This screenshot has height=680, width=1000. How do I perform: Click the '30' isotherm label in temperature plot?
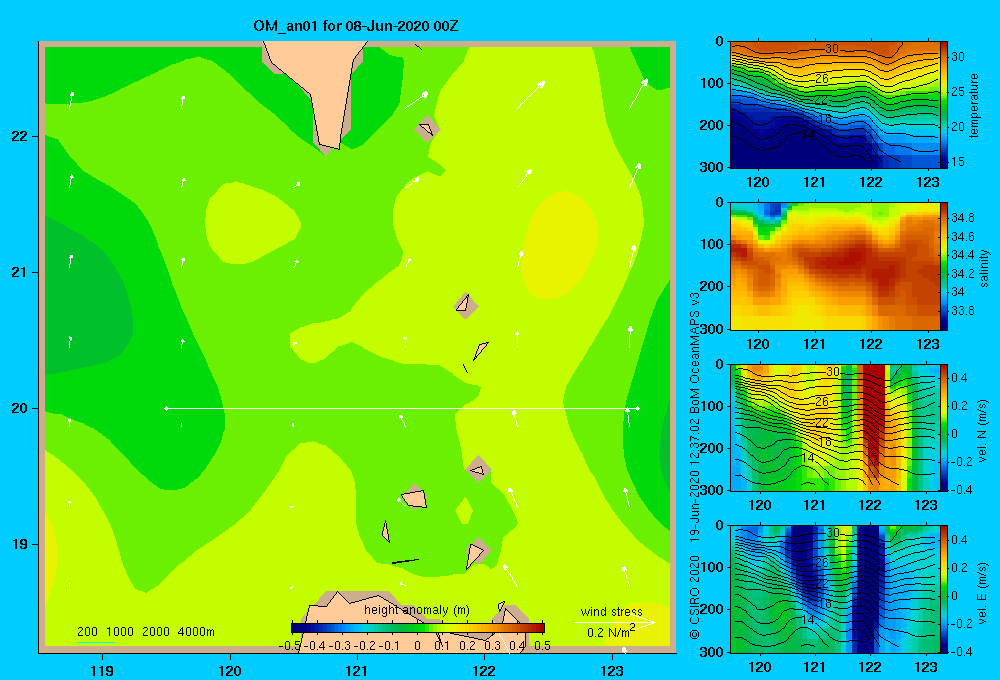click(832, 49)
